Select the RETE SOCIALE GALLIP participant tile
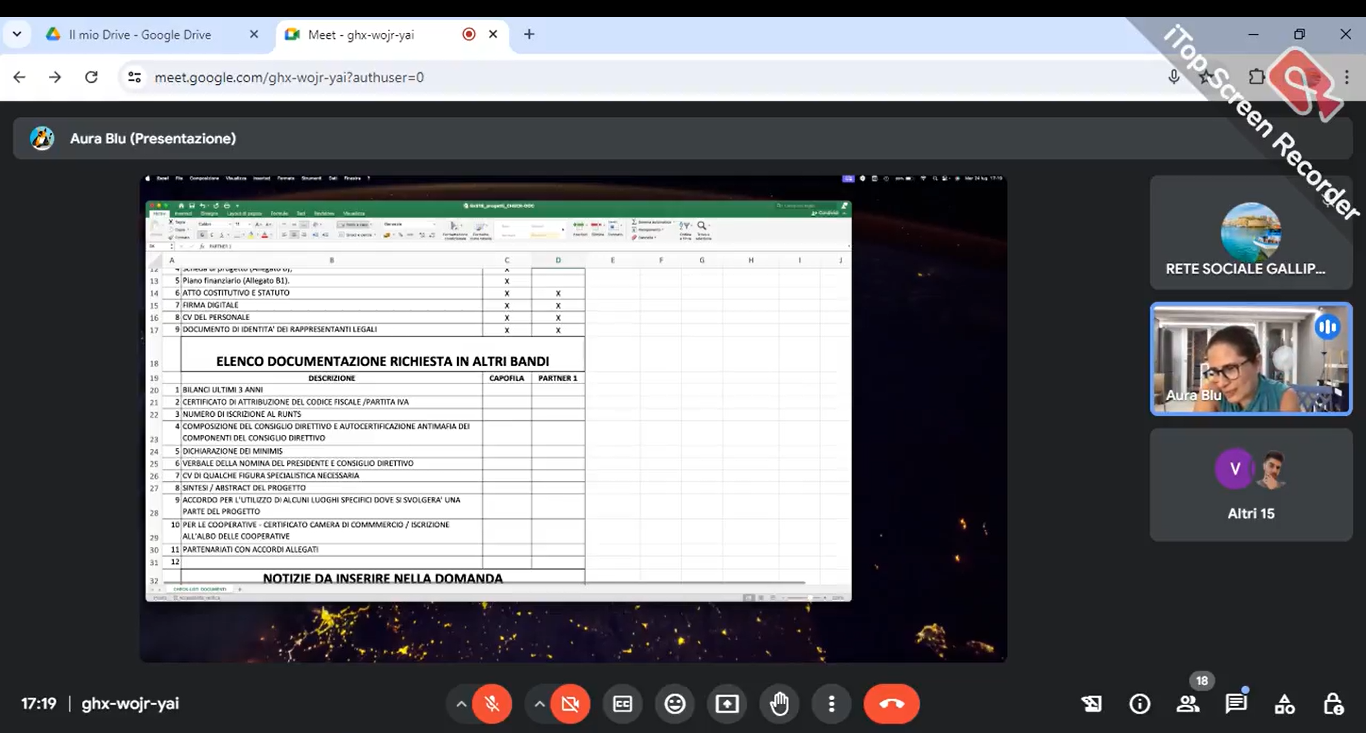Image resolution: width=1366 pixels, height=733 pixels. (x=1251, y=232)
